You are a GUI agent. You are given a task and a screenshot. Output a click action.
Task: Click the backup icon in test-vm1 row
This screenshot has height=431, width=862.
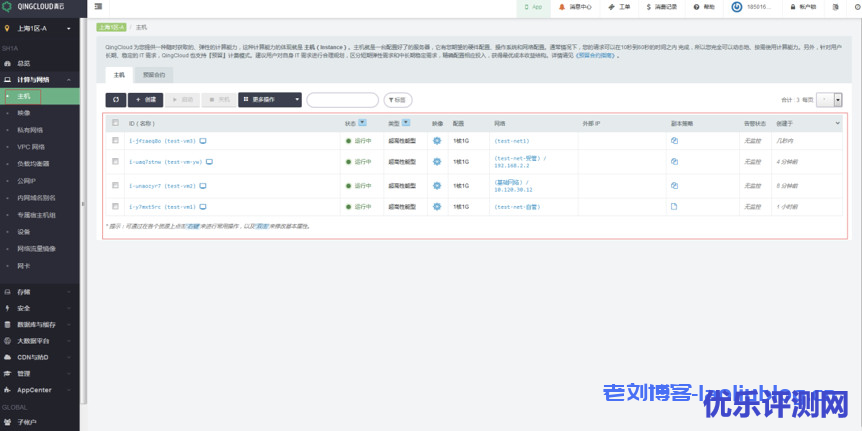point(674,207)
